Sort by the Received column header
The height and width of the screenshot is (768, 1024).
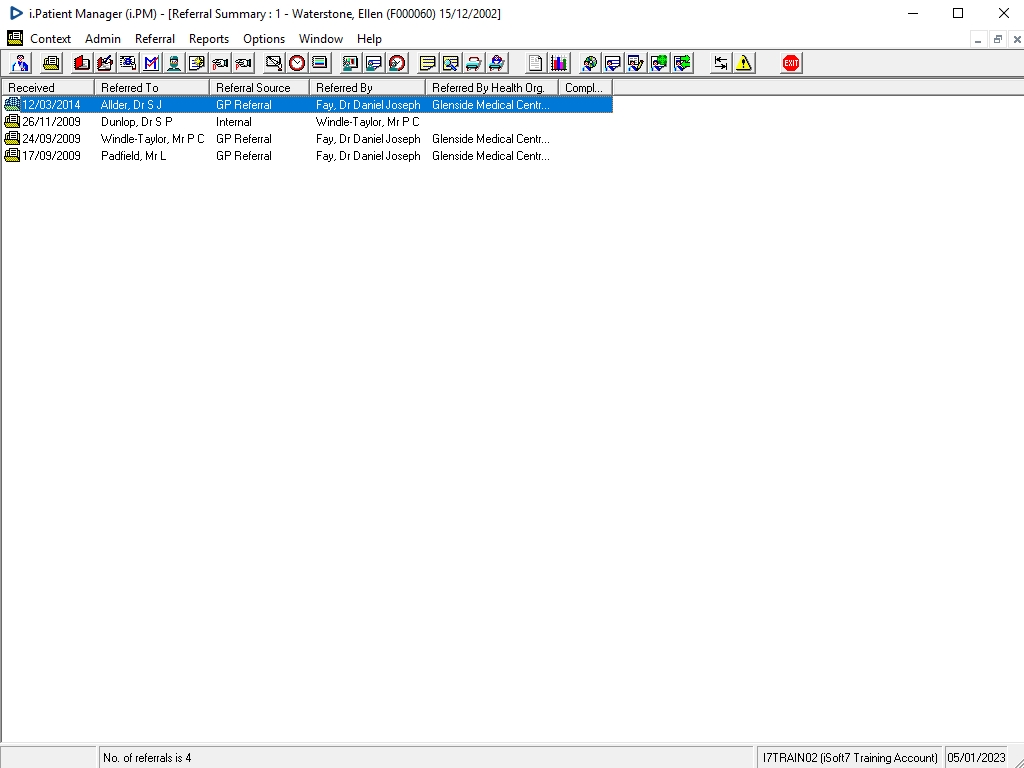(48, 88)
